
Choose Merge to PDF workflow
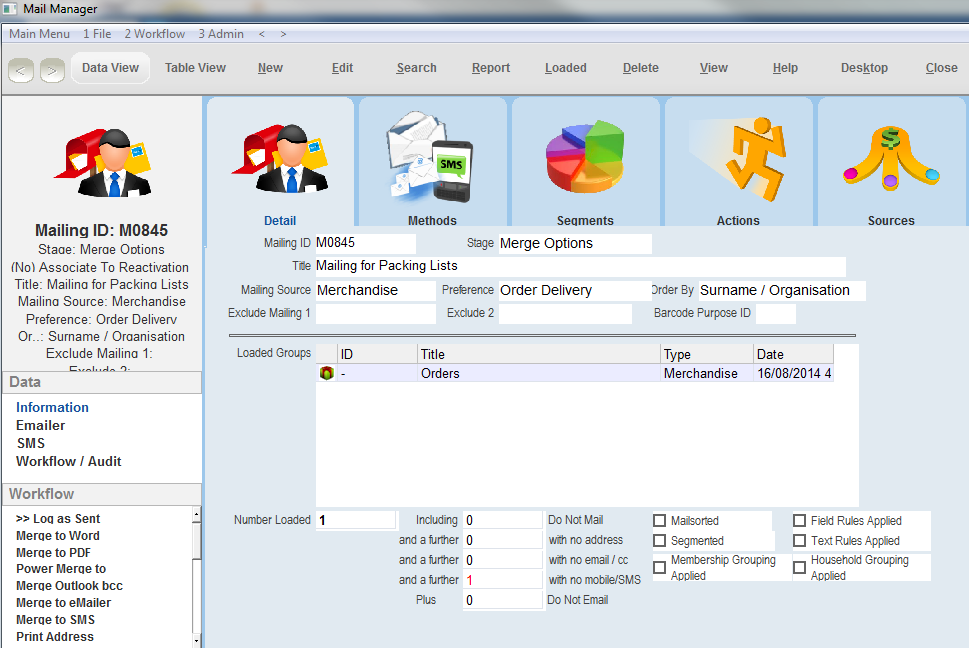[x=54, y=553]
